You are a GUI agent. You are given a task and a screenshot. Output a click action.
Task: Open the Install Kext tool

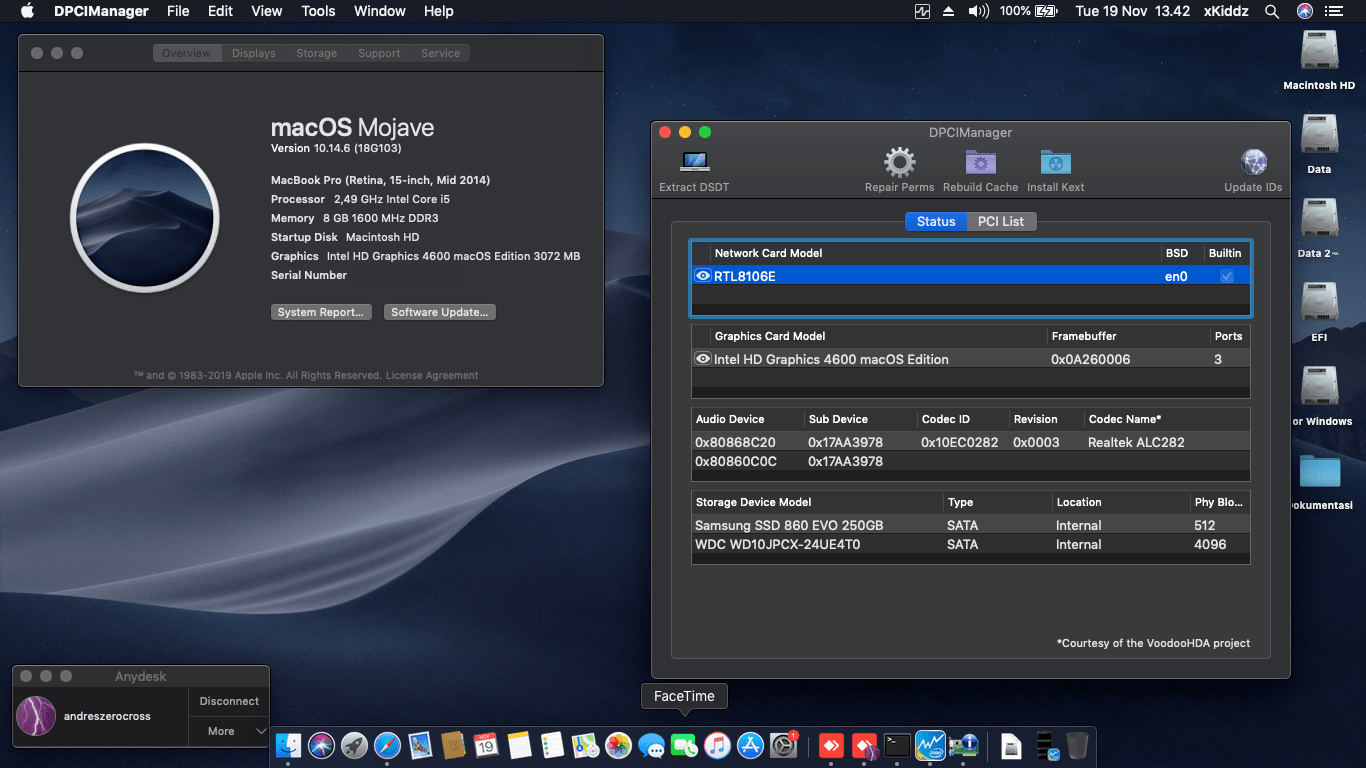(x=1055, y=163)
